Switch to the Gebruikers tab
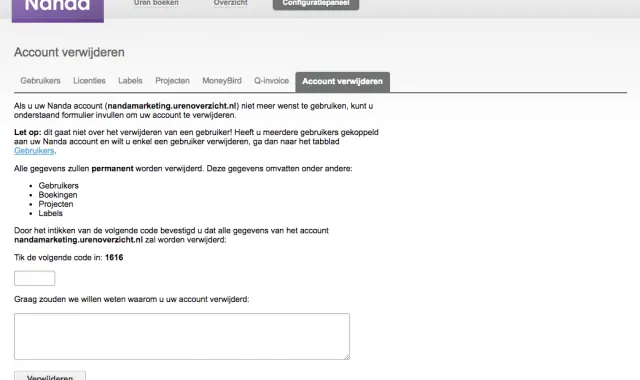This screenshot has width=640, height=380. point(40,81)
